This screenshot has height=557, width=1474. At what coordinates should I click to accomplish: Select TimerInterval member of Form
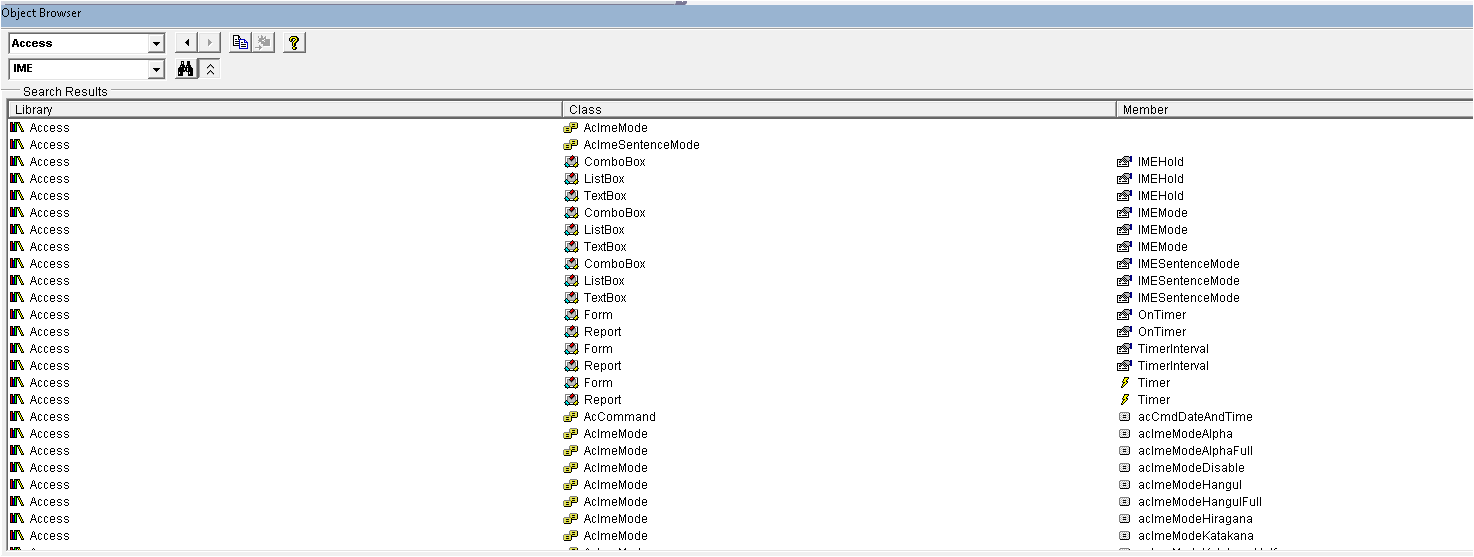pos(1173,349)
